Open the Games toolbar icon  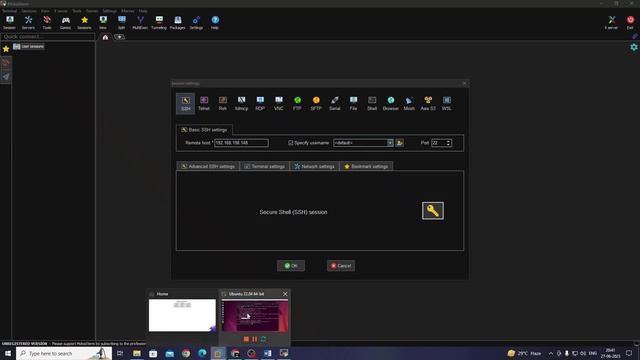65,22
